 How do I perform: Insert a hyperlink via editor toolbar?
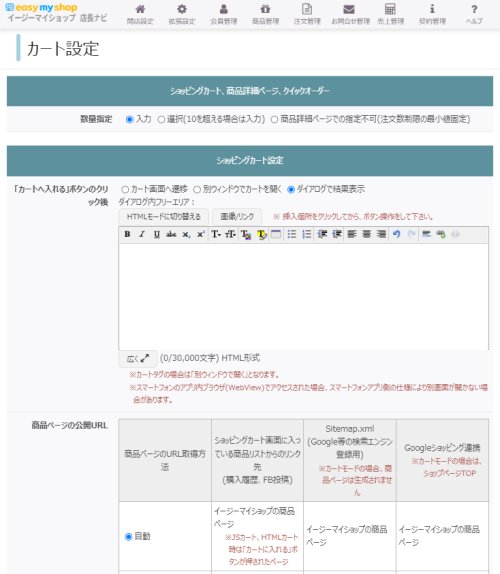tap(441, 234)
